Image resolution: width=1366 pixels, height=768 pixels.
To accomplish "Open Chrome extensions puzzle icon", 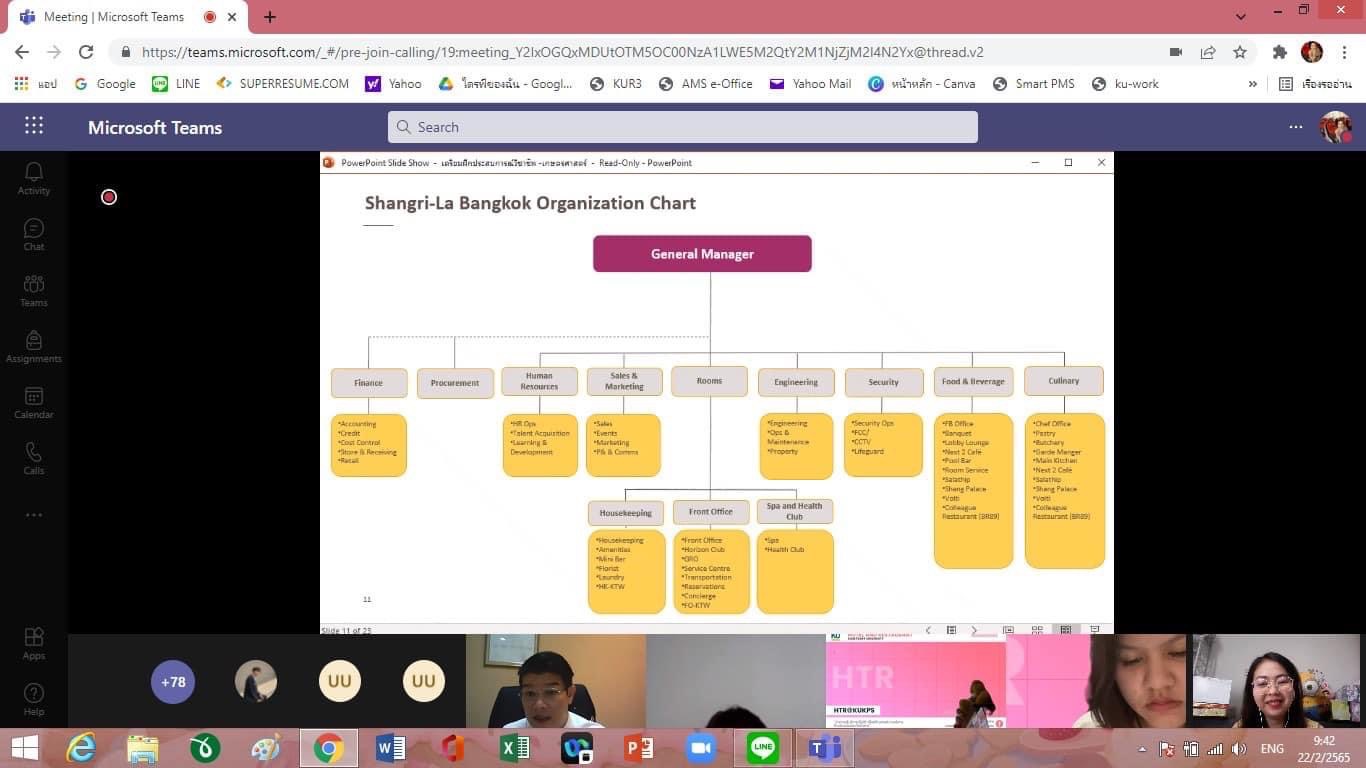I will tap(1279, 52).
